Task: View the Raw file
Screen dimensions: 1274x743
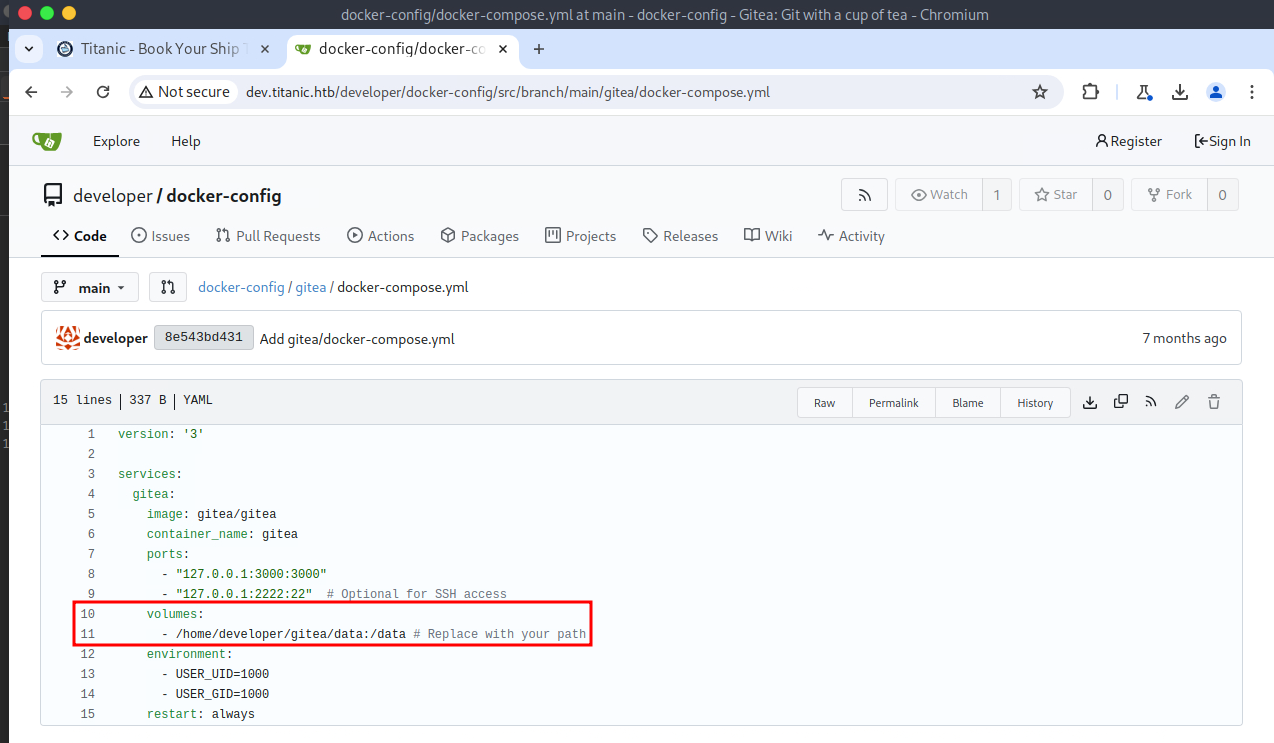Action: [x=824, y=402]
